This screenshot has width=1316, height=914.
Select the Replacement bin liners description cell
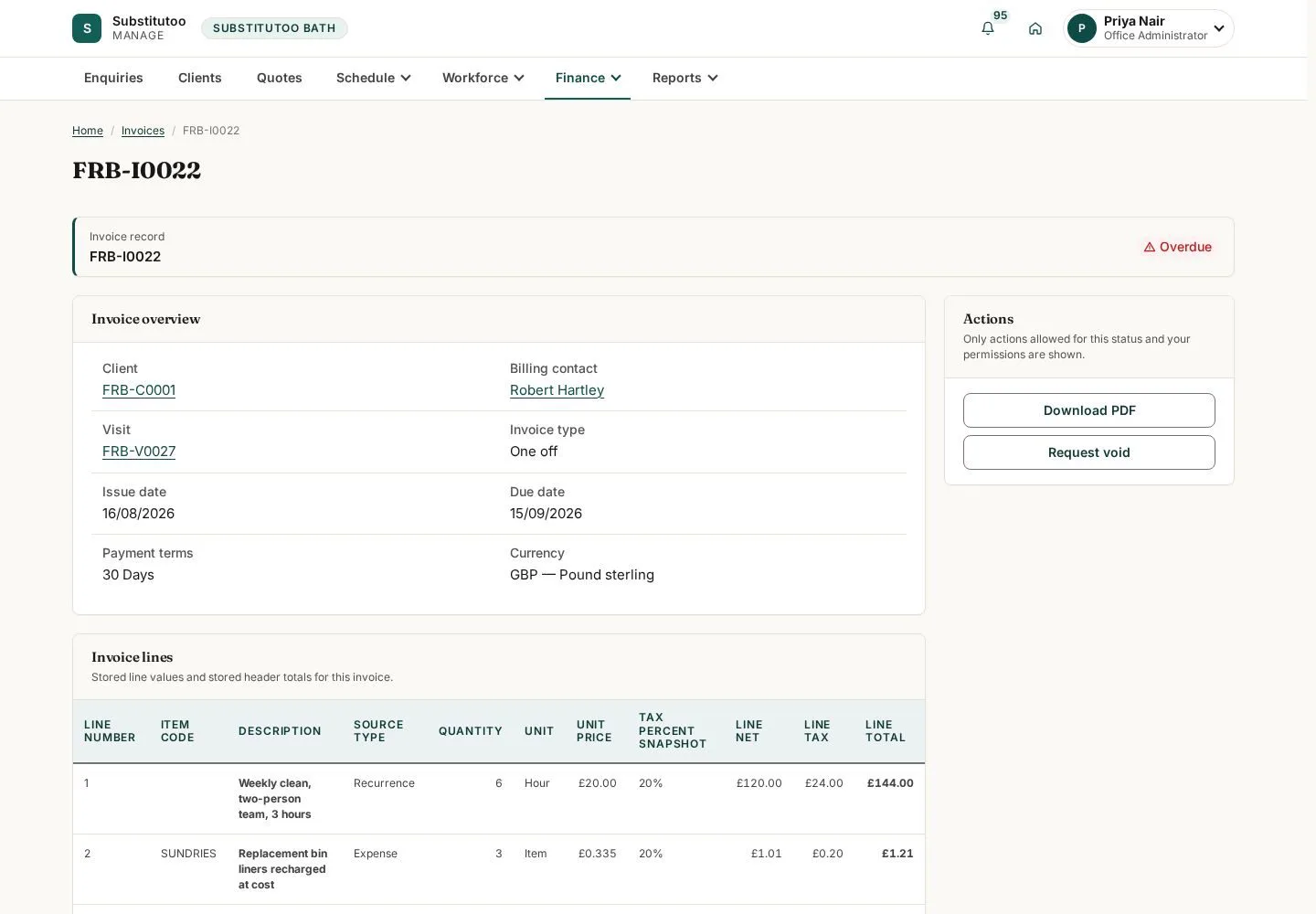click(283, 869)
